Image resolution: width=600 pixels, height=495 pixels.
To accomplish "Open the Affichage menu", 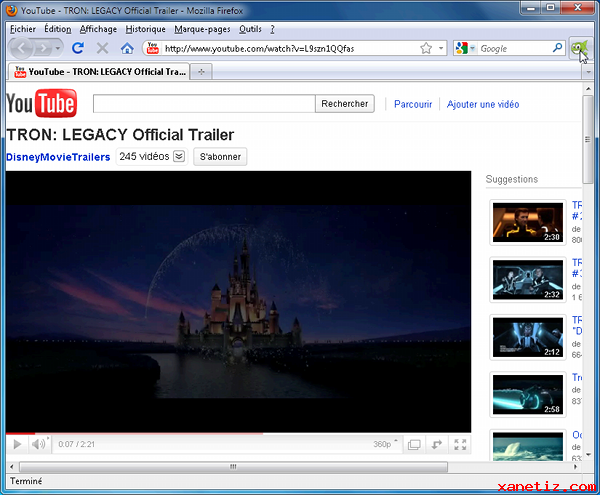I will coord(98,29).
